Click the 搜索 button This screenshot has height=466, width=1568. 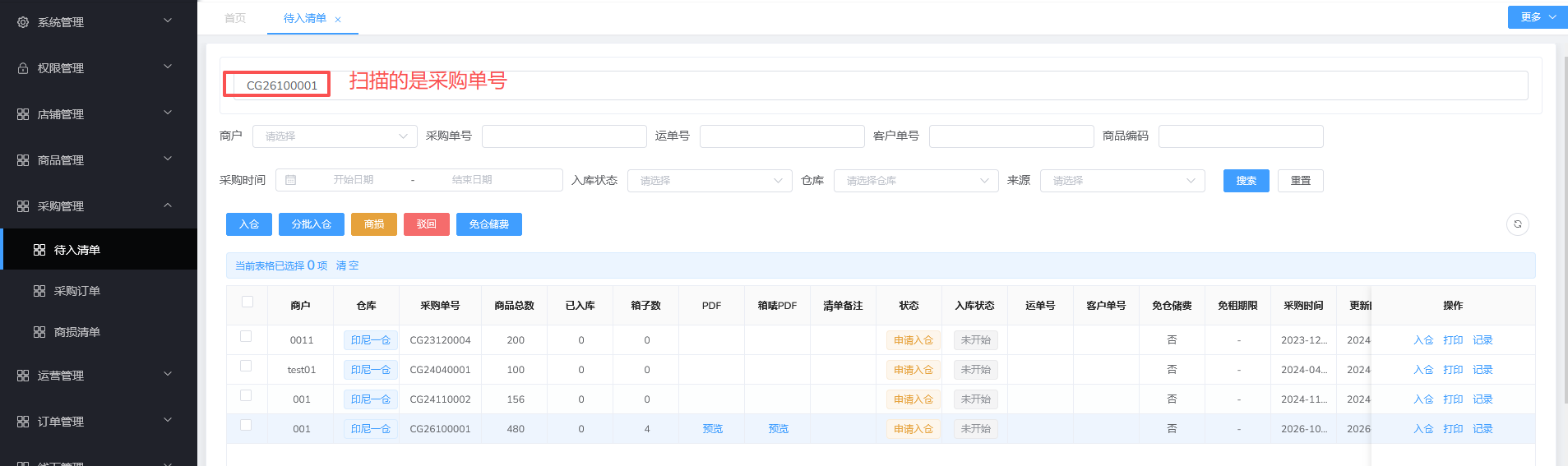tap(1247, 181)
